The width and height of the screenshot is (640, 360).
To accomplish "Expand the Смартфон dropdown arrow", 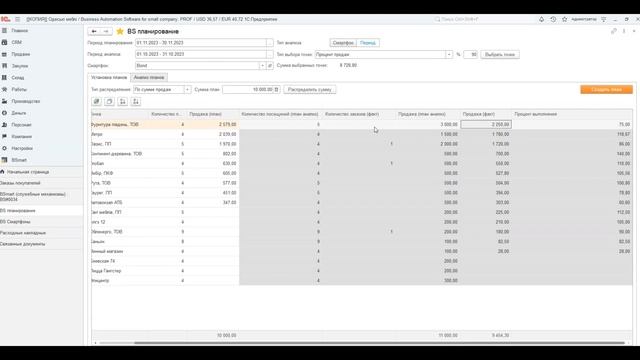I will 262,66.
